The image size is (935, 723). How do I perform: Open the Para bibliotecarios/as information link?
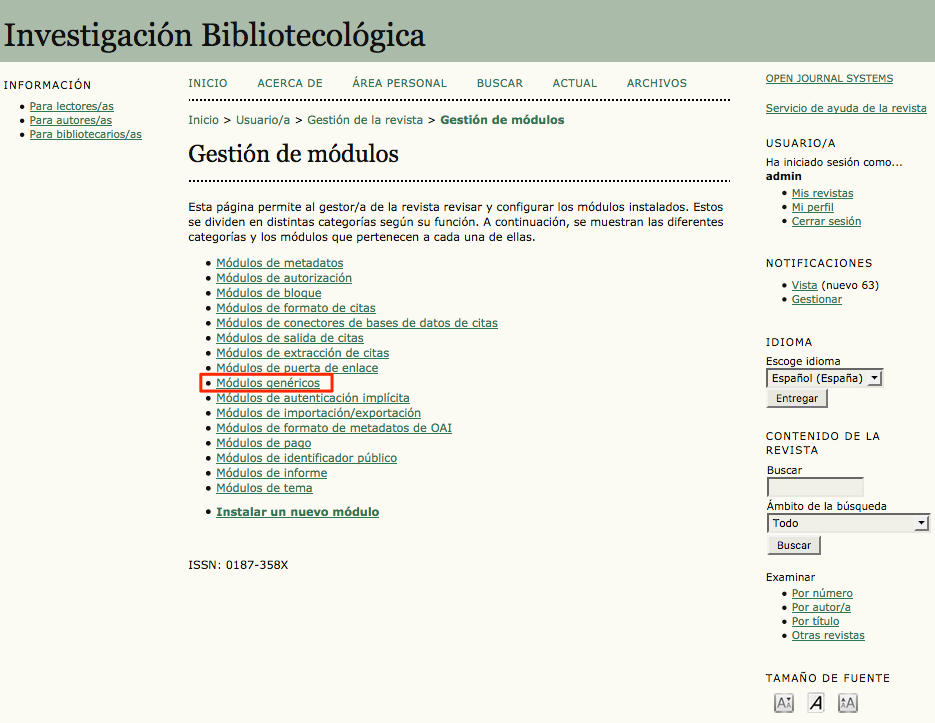tap(85, 134)
